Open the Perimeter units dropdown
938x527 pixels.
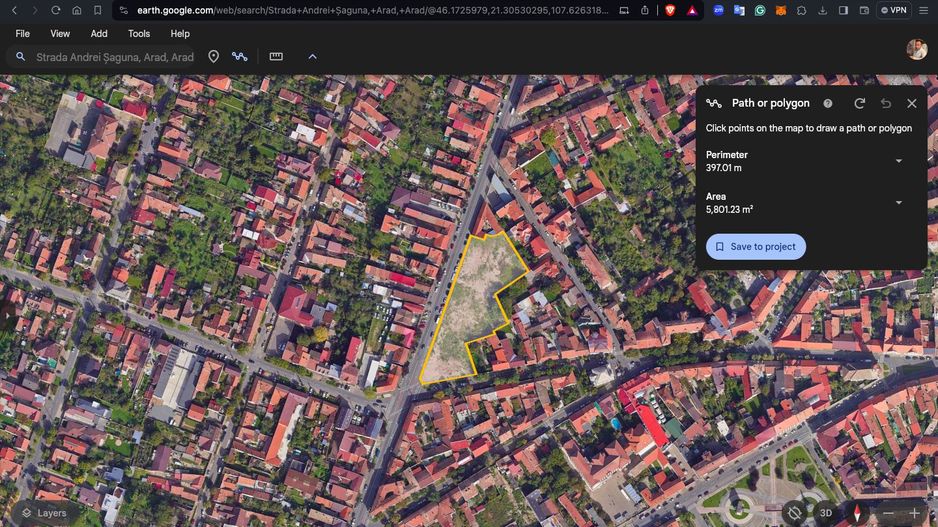pyautogui.click(x=898, y=161)
